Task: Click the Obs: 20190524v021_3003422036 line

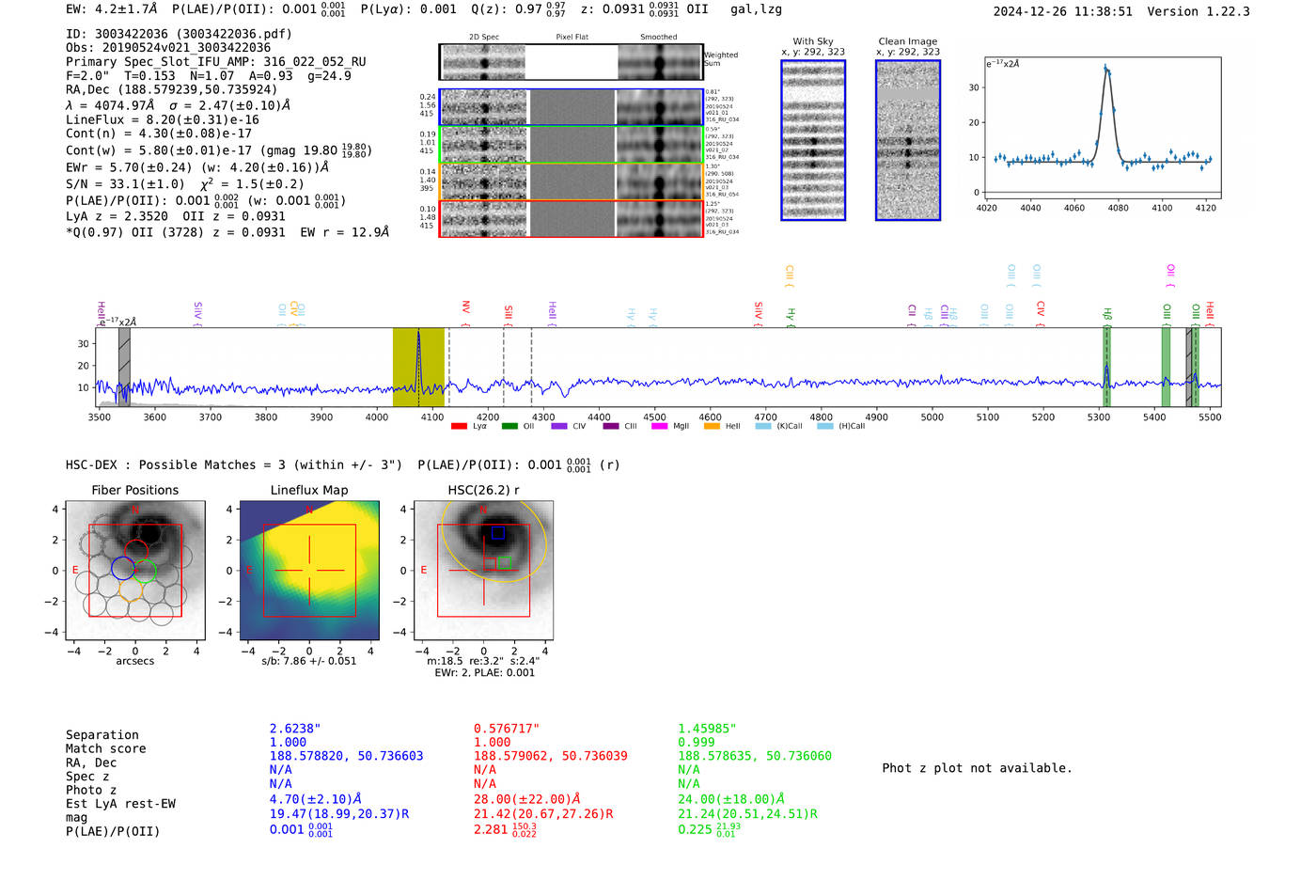Action: 168,48
